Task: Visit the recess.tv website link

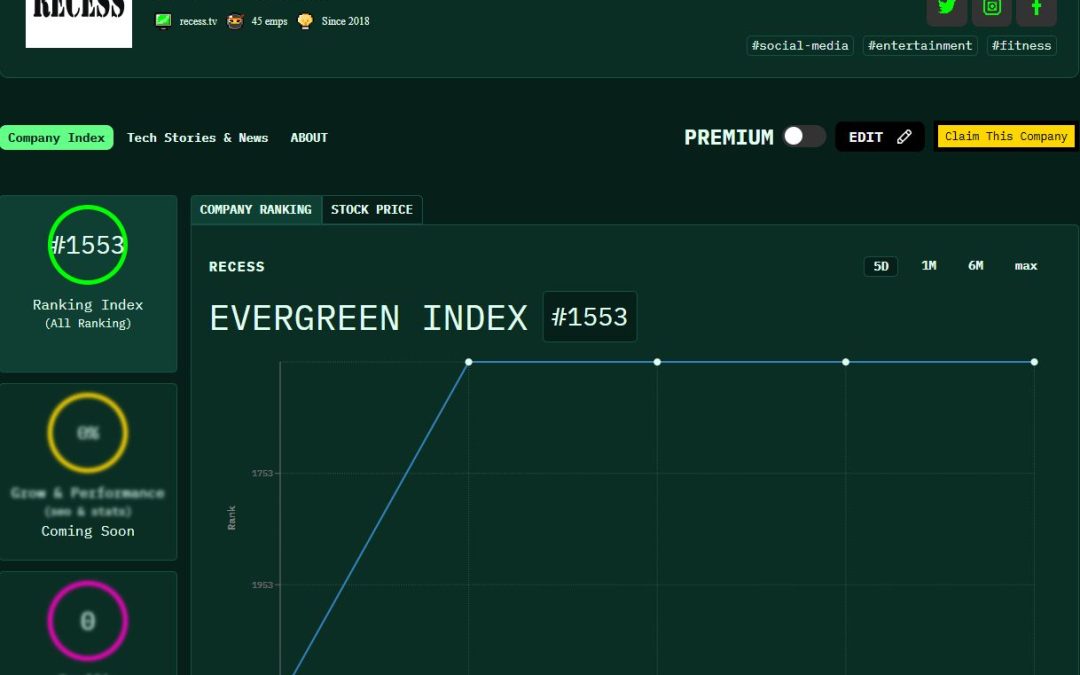Action: [x=198, y=21]
